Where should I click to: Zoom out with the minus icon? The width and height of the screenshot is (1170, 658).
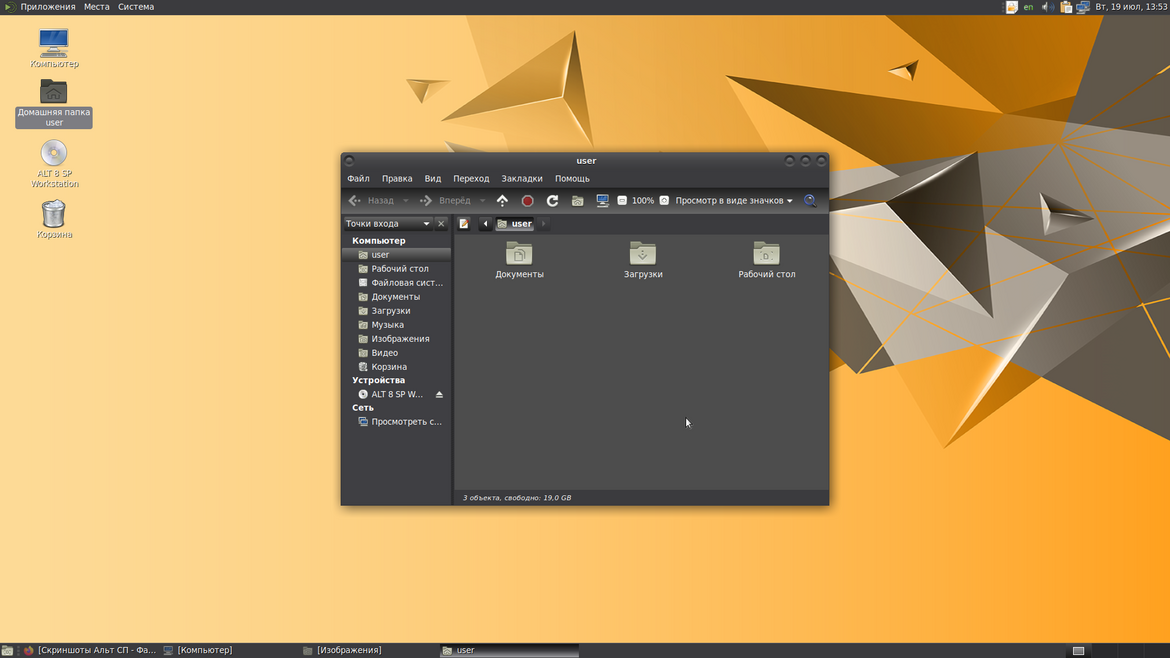pos(622,201)
